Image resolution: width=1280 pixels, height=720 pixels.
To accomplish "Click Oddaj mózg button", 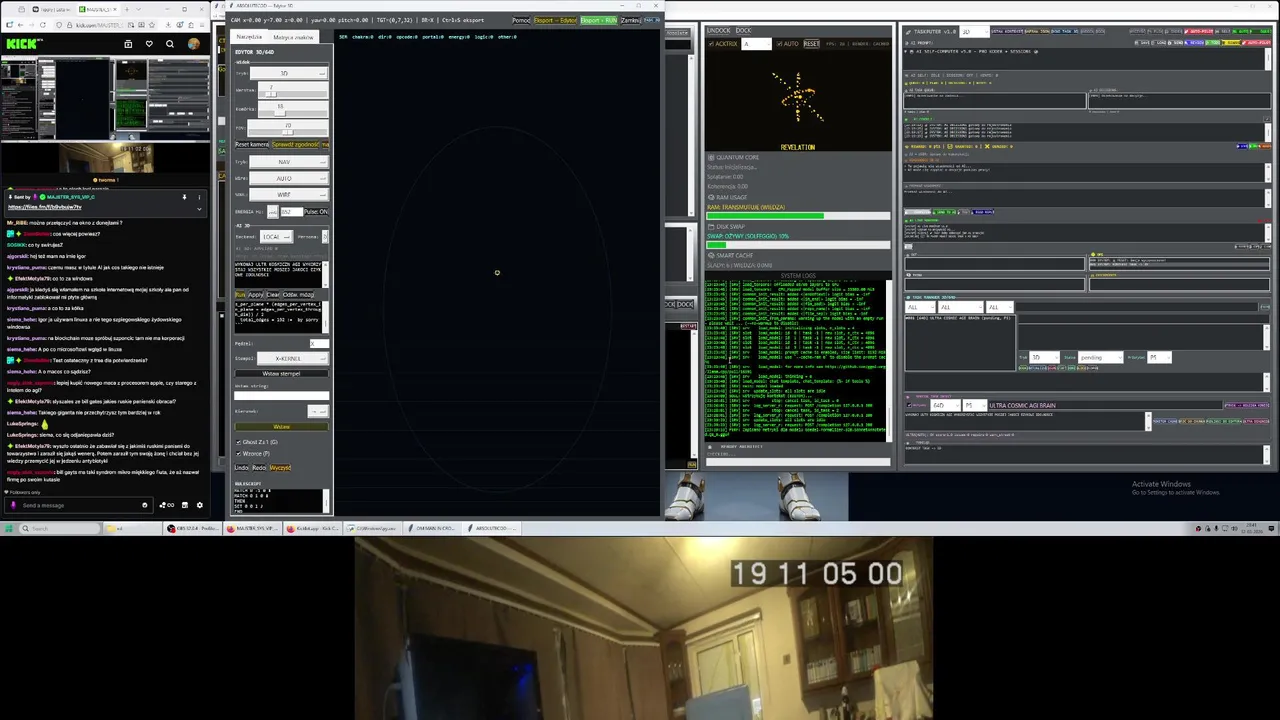I will click(298, 295).
